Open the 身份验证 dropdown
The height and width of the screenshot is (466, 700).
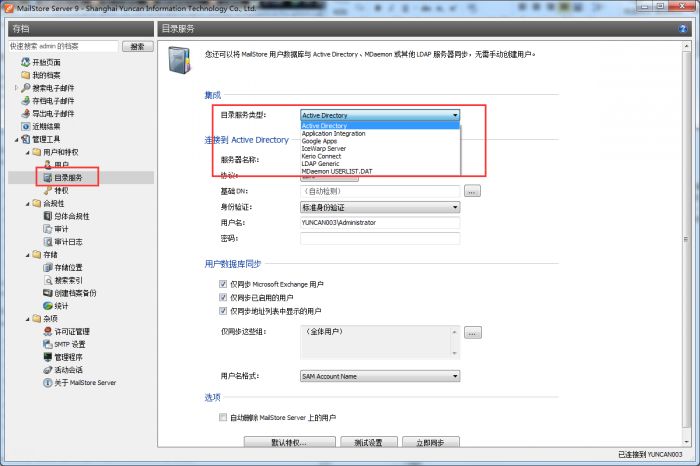[380, 207]
